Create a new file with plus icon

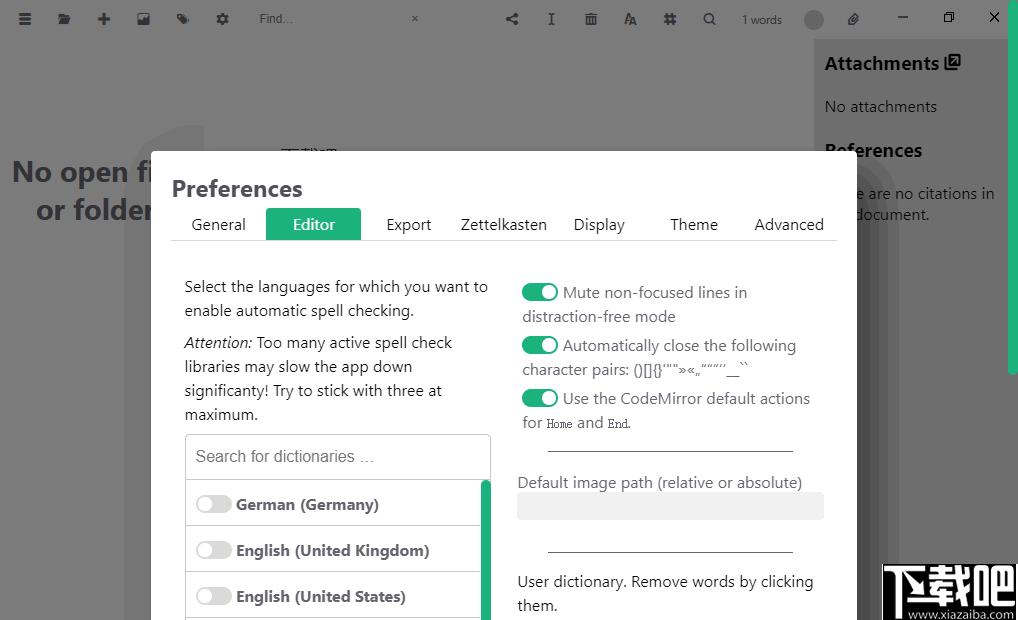point(104,19)
